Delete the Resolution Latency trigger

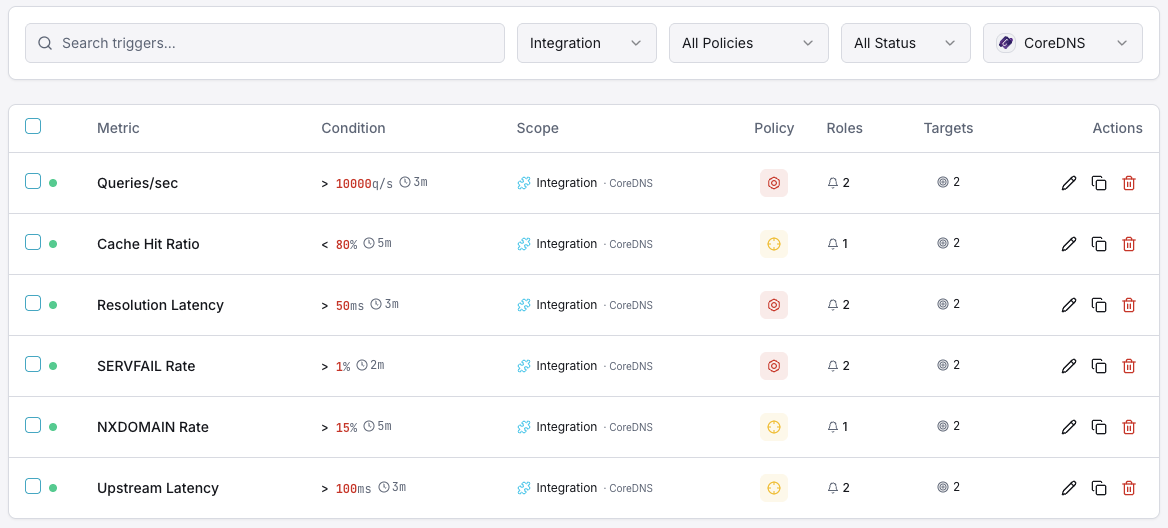pos(1129,305)
